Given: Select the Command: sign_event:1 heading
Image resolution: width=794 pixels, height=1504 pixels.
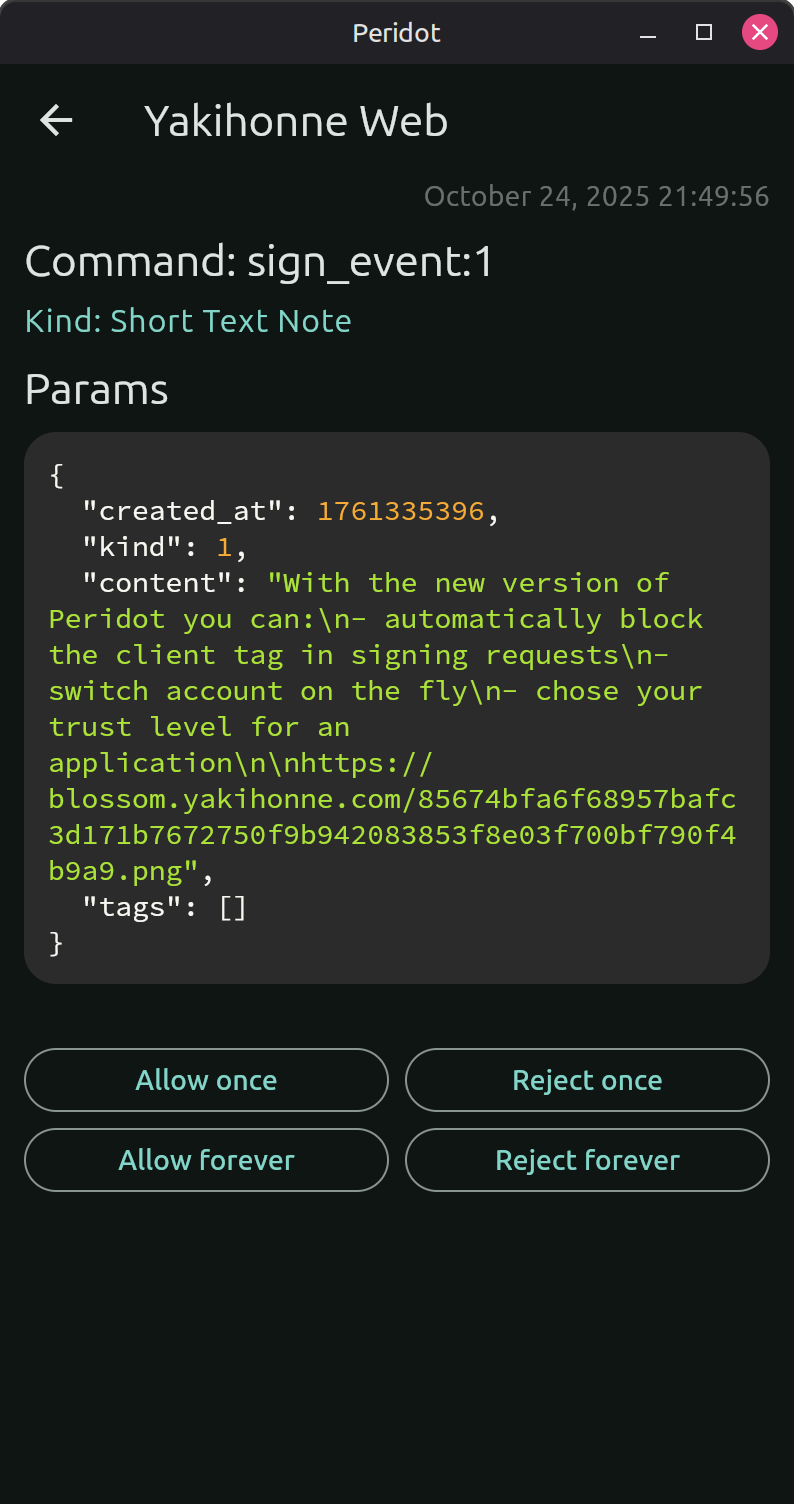Looking at the screenshot, I should (259, 262).
